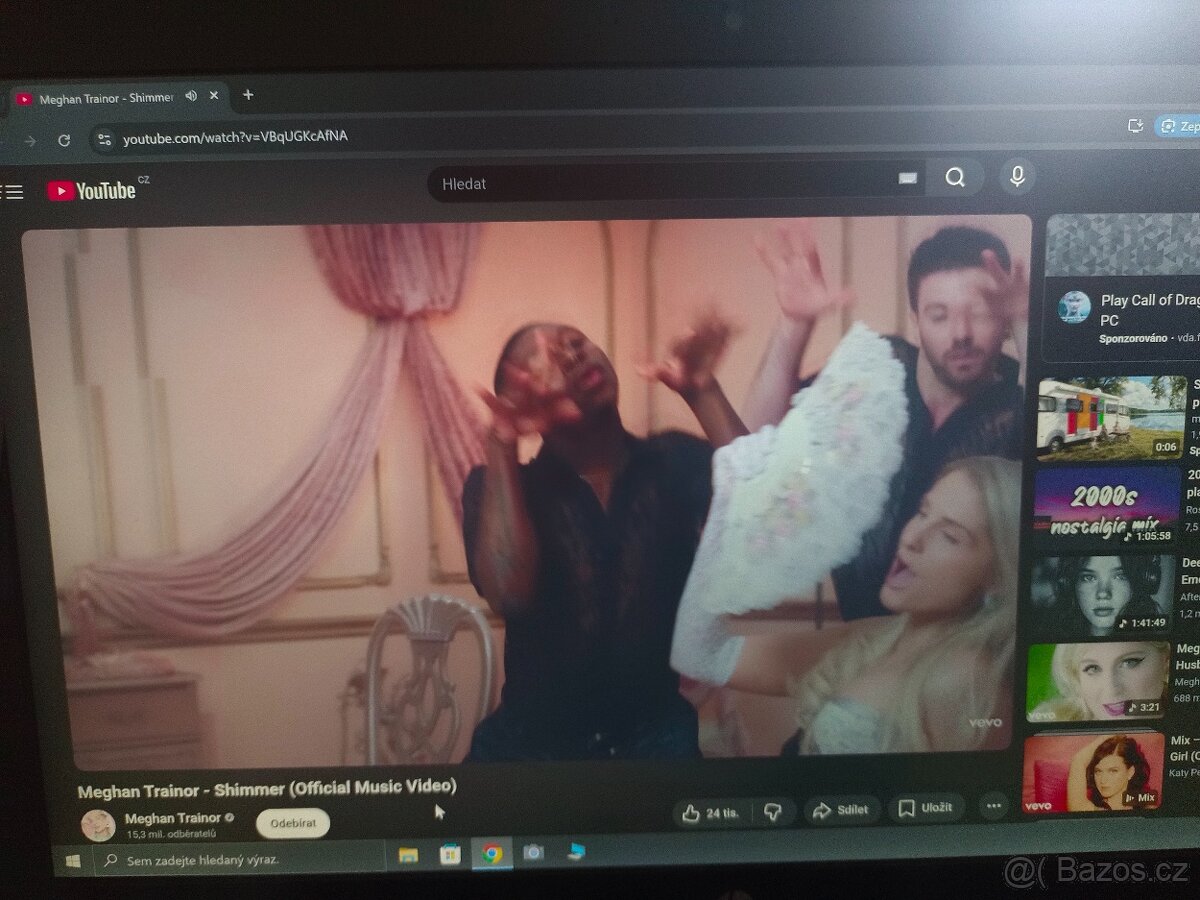Click the magnifier search button

pyautogui.click(x=955, y=178)
